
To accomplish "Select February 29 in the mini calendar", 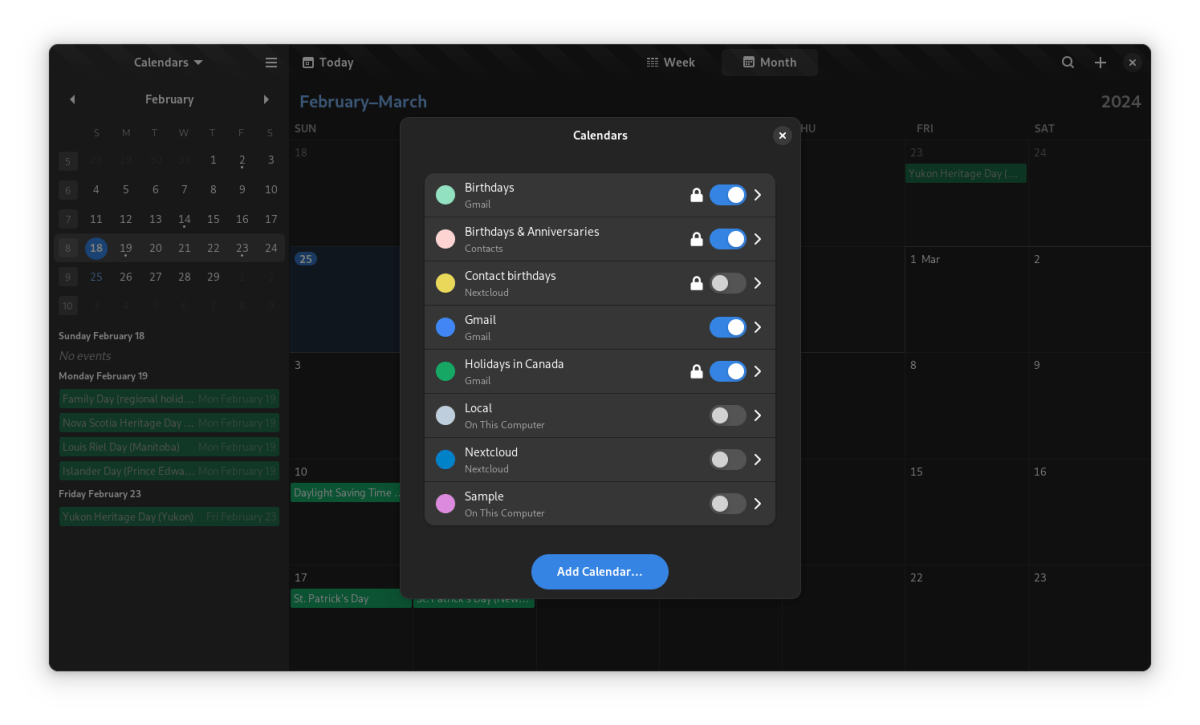I will click(213, 277).
